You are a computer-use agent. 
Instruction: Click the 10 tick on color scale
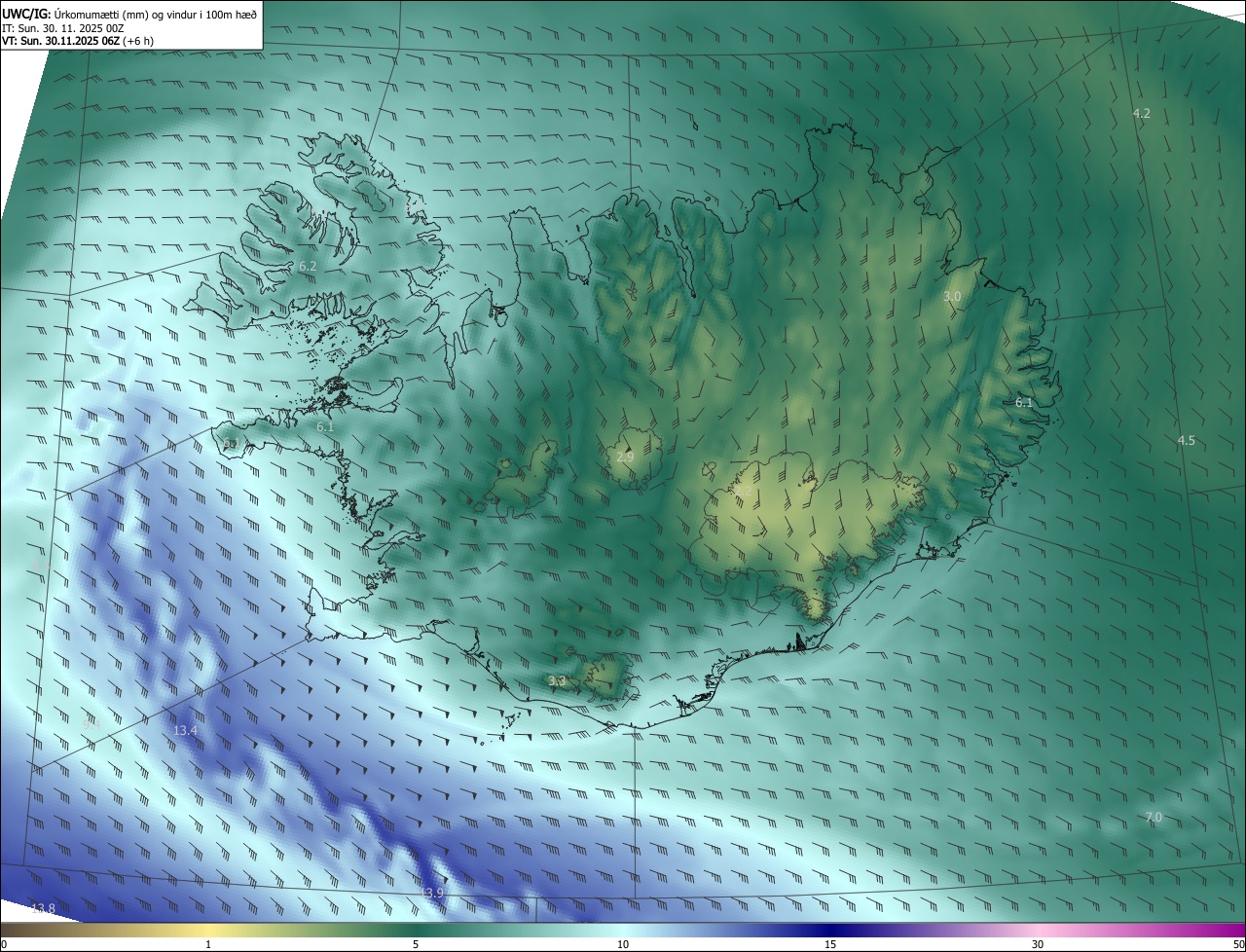(x=623, y=944)
